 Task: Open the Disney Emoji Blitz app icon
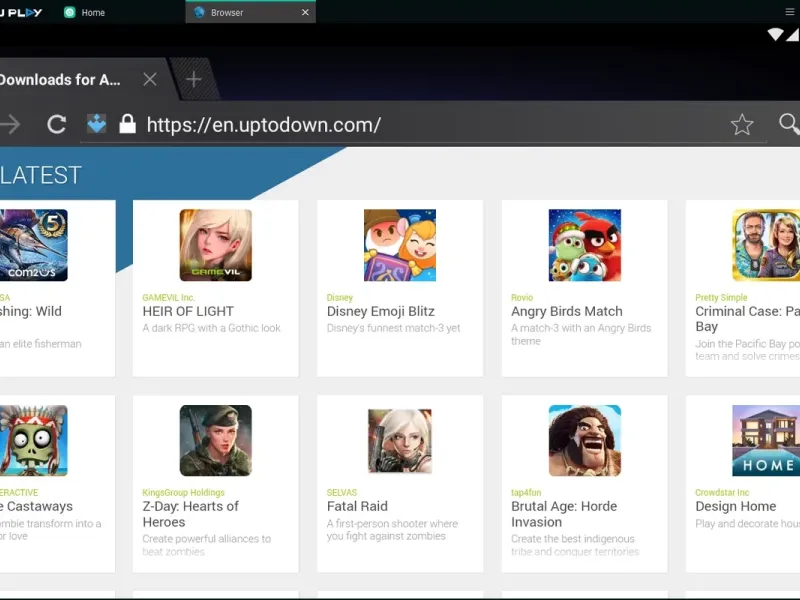400,245
